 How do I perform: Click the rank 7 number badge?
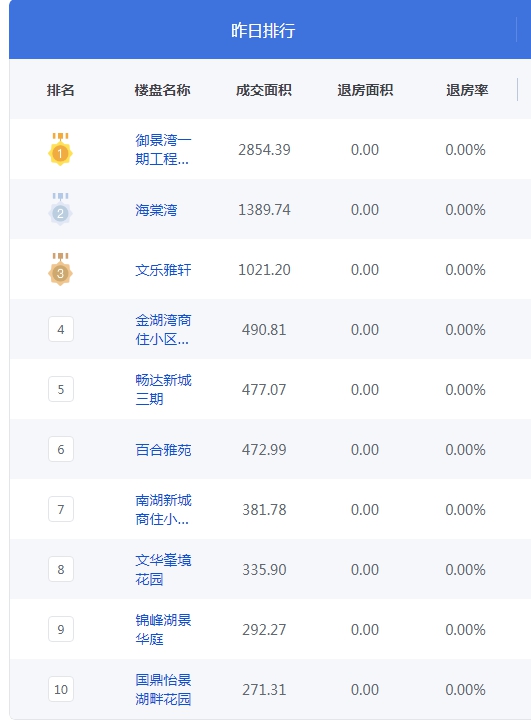(x=61, y=509)
